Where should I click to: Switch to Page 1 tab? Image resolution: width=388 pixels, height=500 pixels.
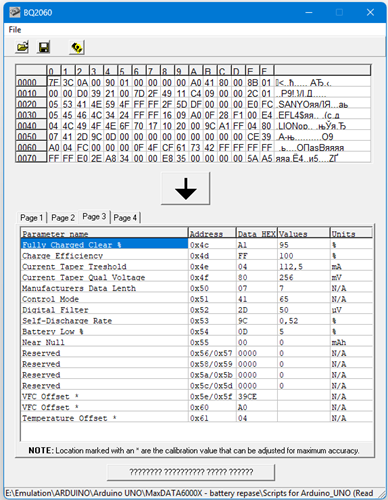[31, 218]
